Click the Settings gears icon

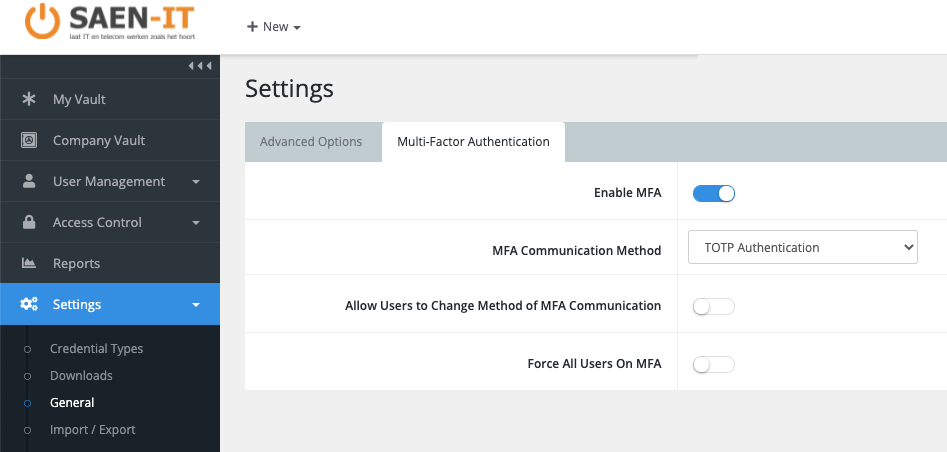pyautogui.click(x=29, y=304)
